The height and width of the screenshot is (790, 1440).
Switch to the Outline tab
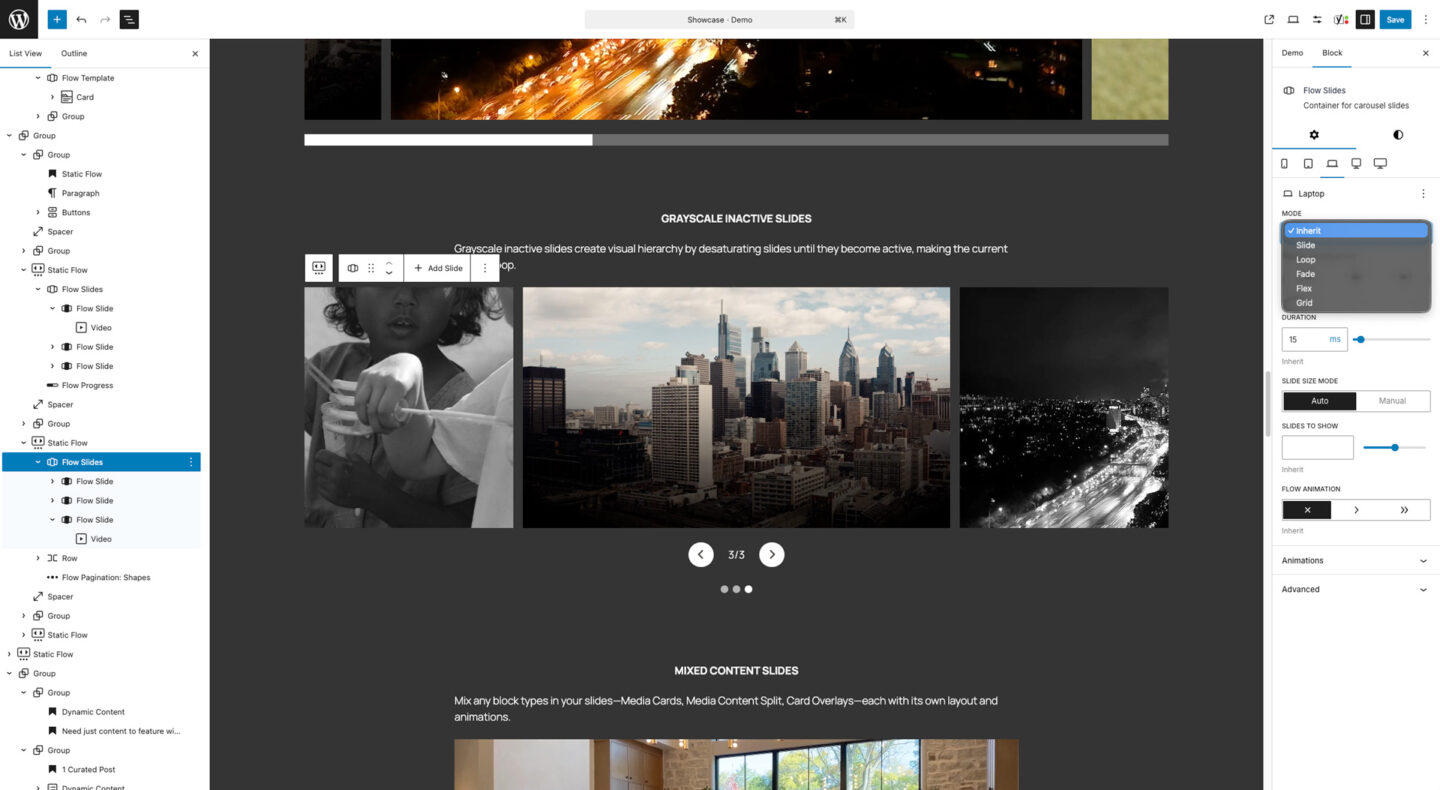click(74, 54)
